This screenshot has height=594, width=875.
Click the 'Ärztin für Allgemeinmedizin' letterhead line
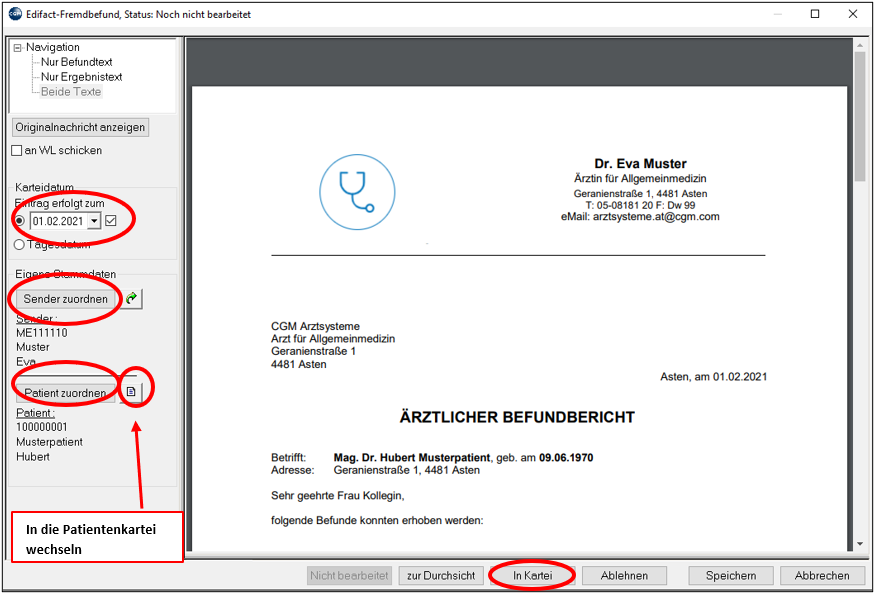click(640, 179)
